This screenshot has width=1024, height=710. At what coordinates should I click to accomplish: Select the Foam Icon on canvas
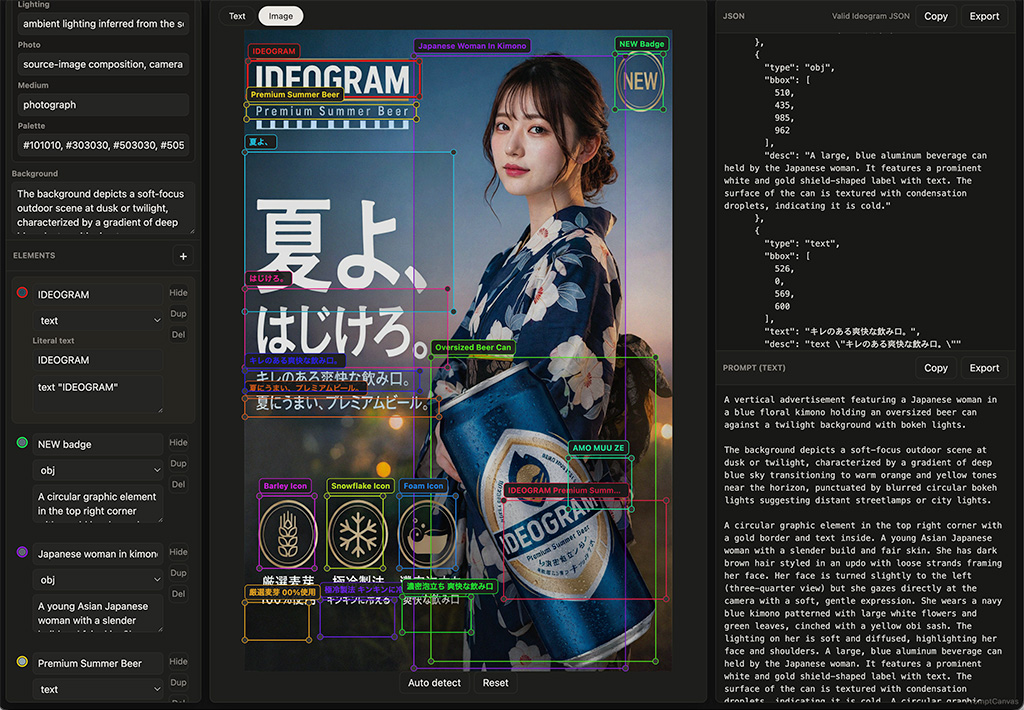point(426,534)
